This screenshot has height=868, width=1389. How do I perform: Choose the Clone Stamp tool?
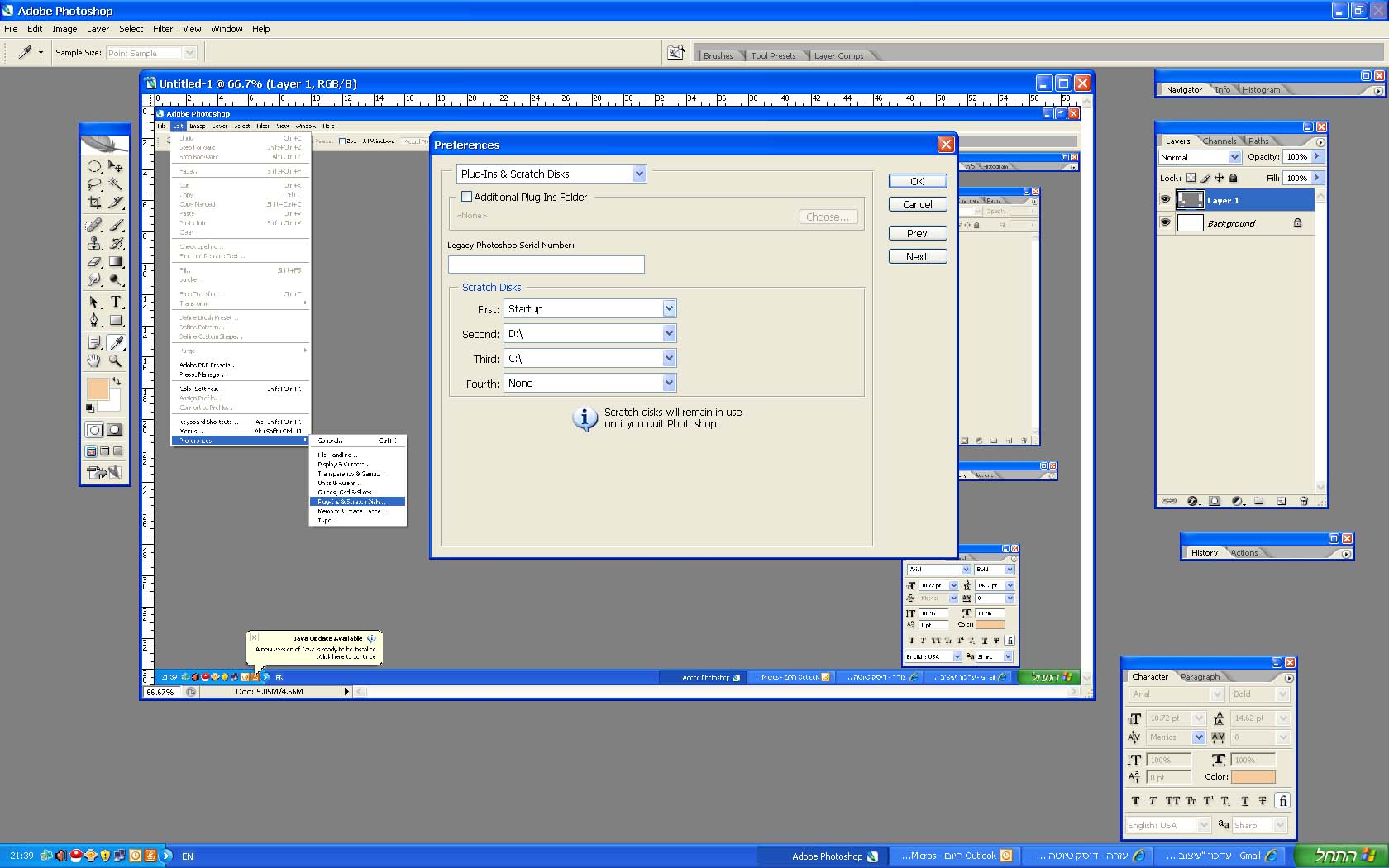coord(94,243)
